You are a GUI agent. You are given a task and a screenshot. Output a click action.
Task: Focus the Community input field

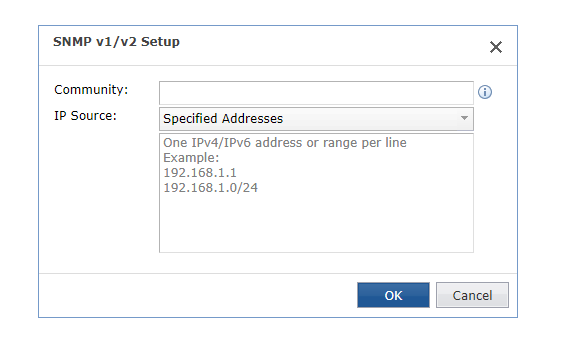click(316, 93)
